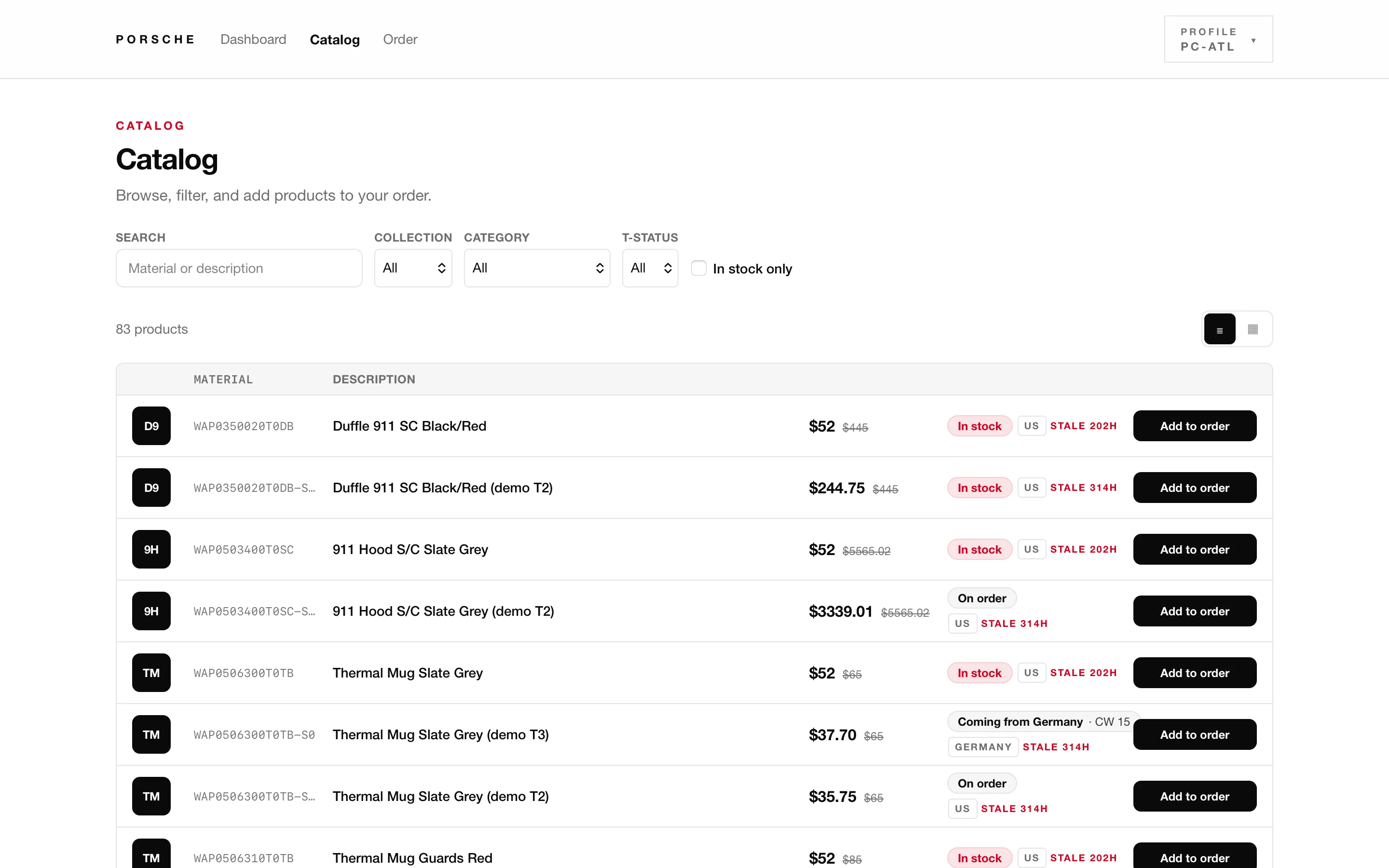Switch to grid view

pyautogui.click(x=1253, y=329)
